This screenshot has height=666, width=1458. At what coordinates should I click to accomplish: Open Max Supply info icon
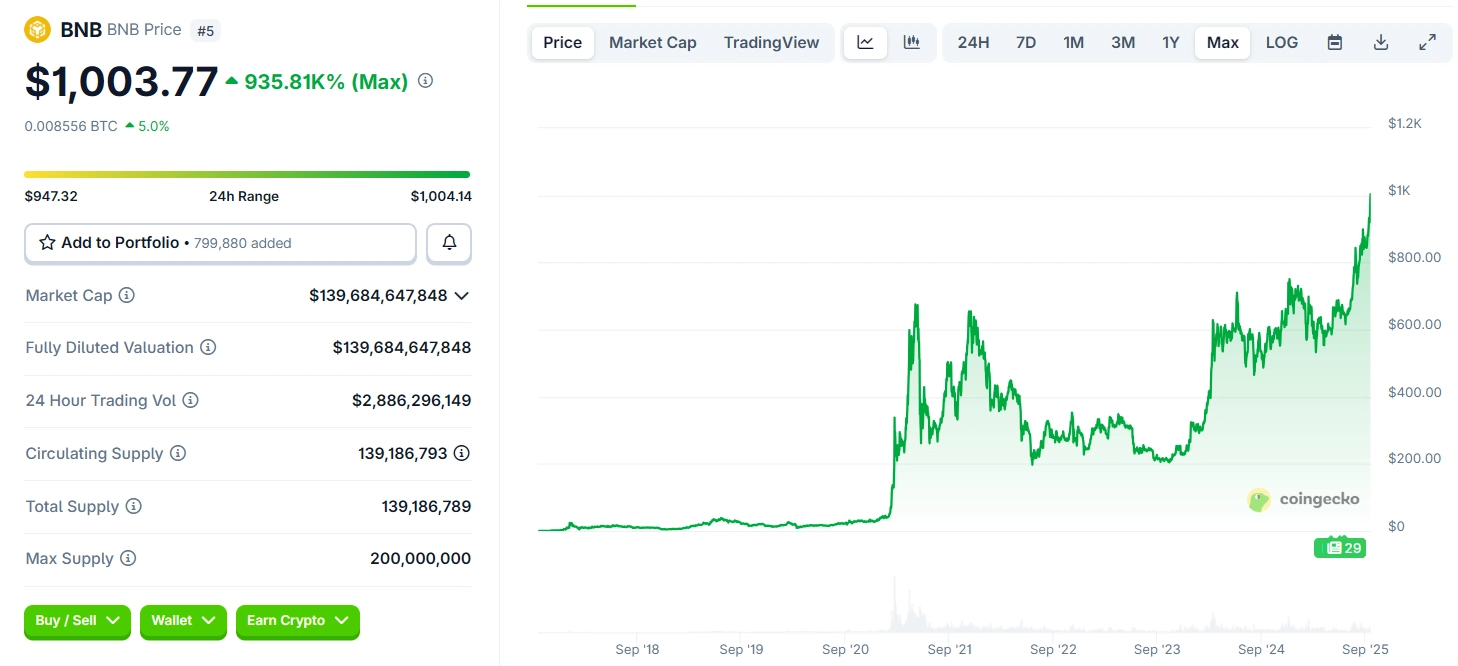click(128, 558)
